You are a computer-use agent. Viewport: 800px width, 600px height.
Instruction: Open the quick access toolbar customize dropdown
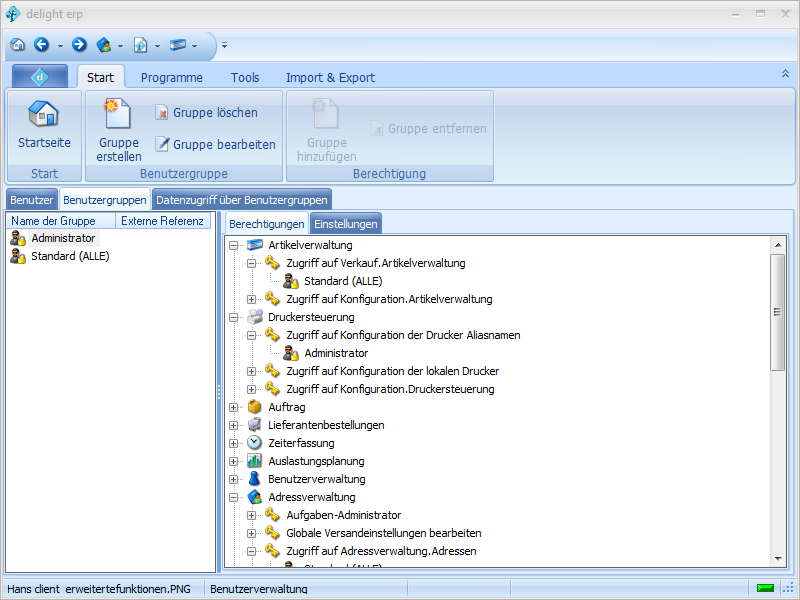(224, 45)
